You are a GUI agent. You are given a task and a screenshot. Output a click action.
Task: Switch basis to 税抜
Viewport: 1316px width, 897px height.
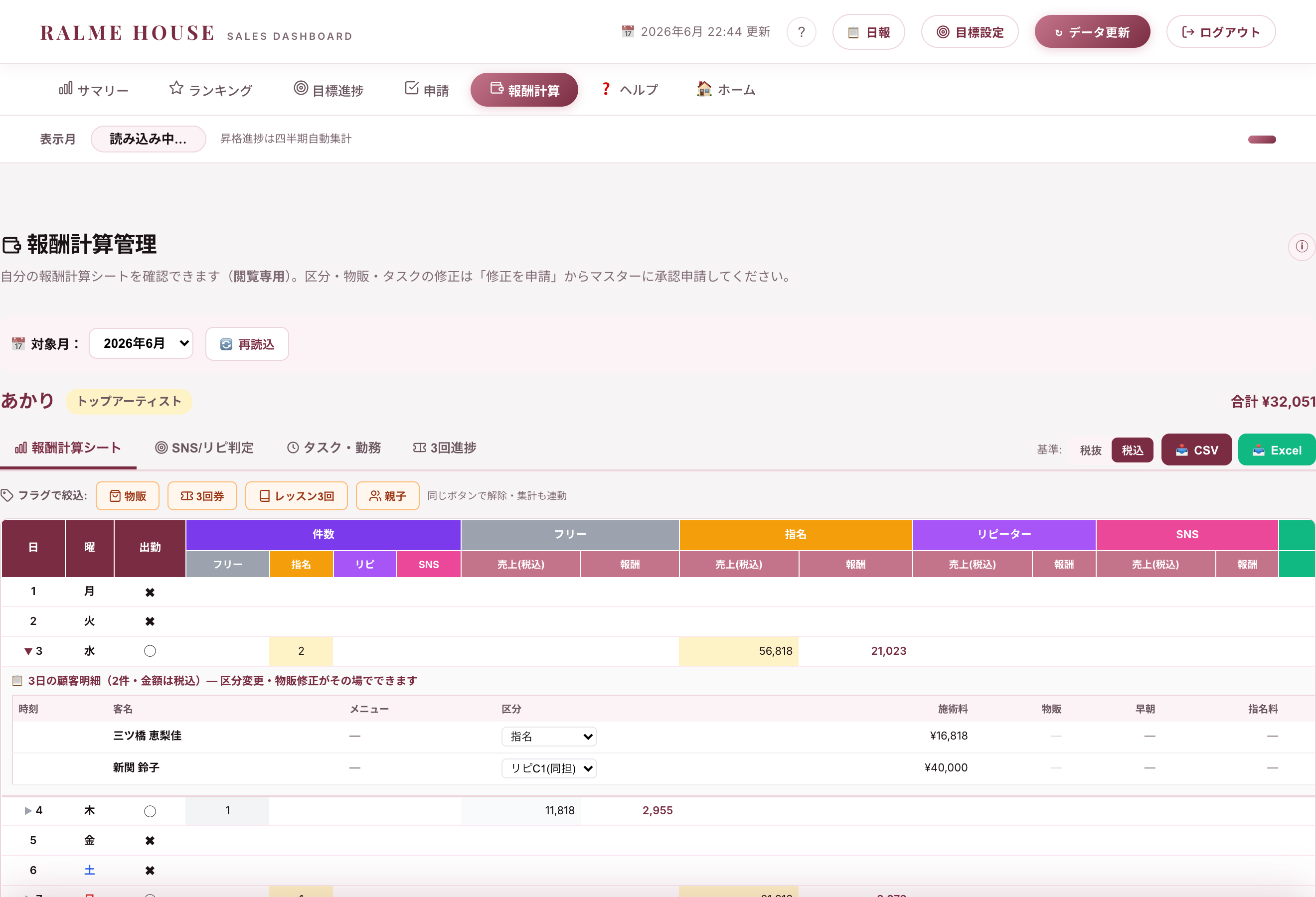(1091, 450)
